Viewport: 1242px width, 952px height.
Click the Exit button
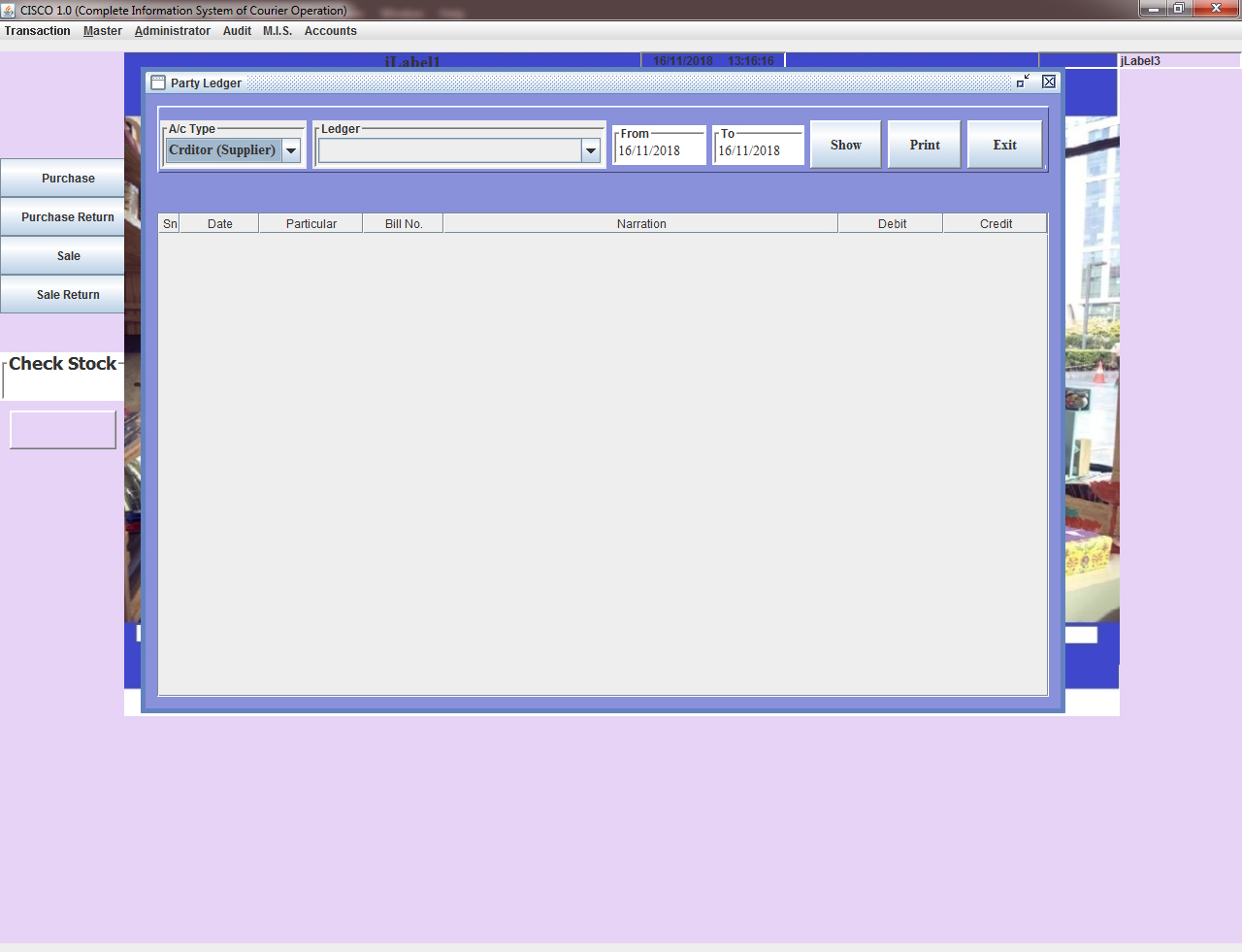click(x=1004, y=145)
